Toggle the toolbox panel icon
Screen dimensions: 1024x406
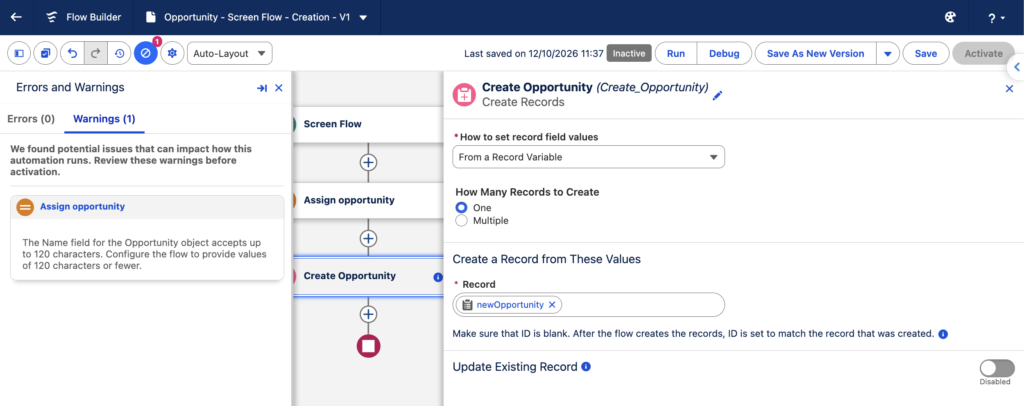[19, 54]
